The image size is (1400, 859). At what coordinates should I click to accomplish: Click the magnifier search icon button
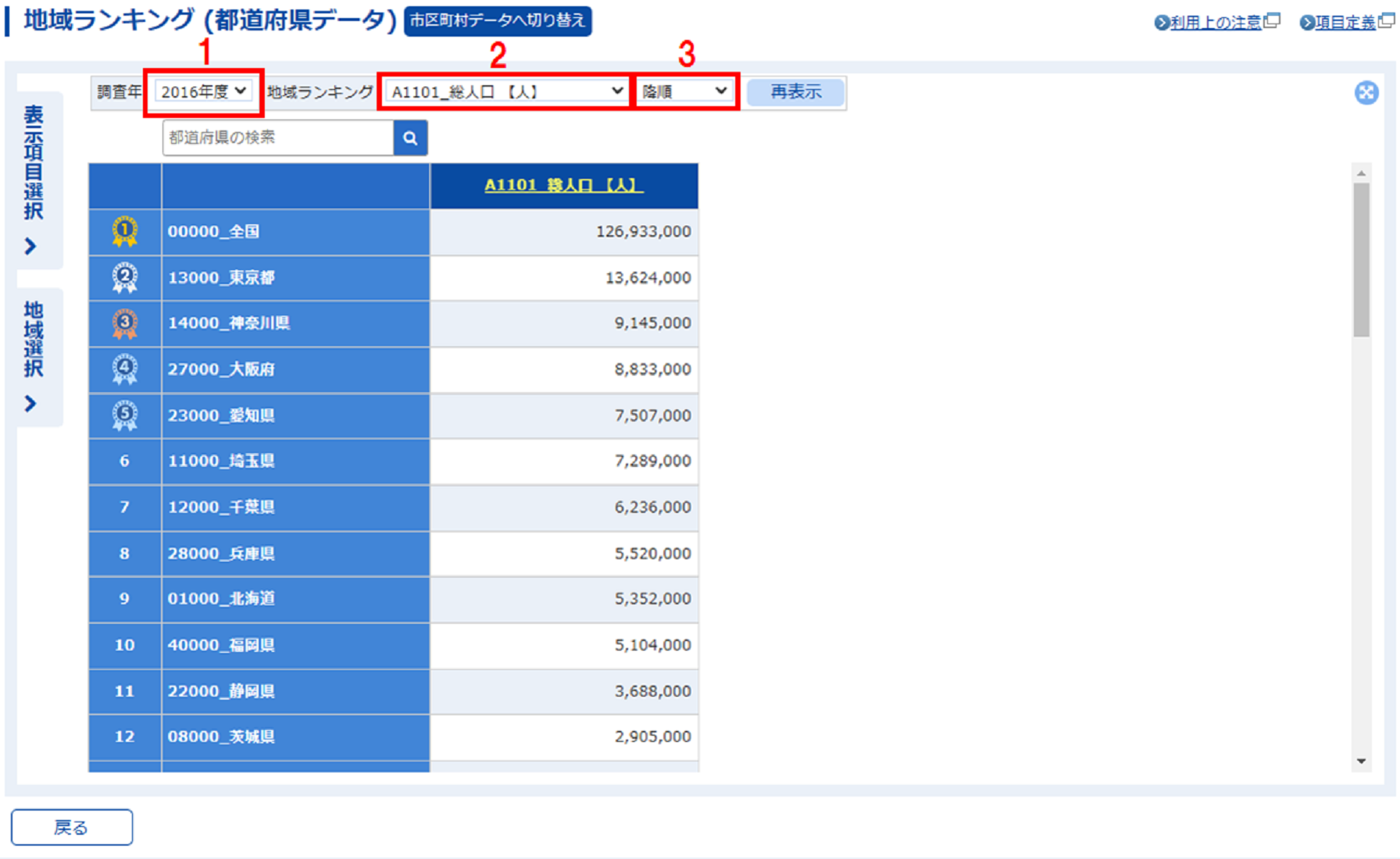point(410,138)
